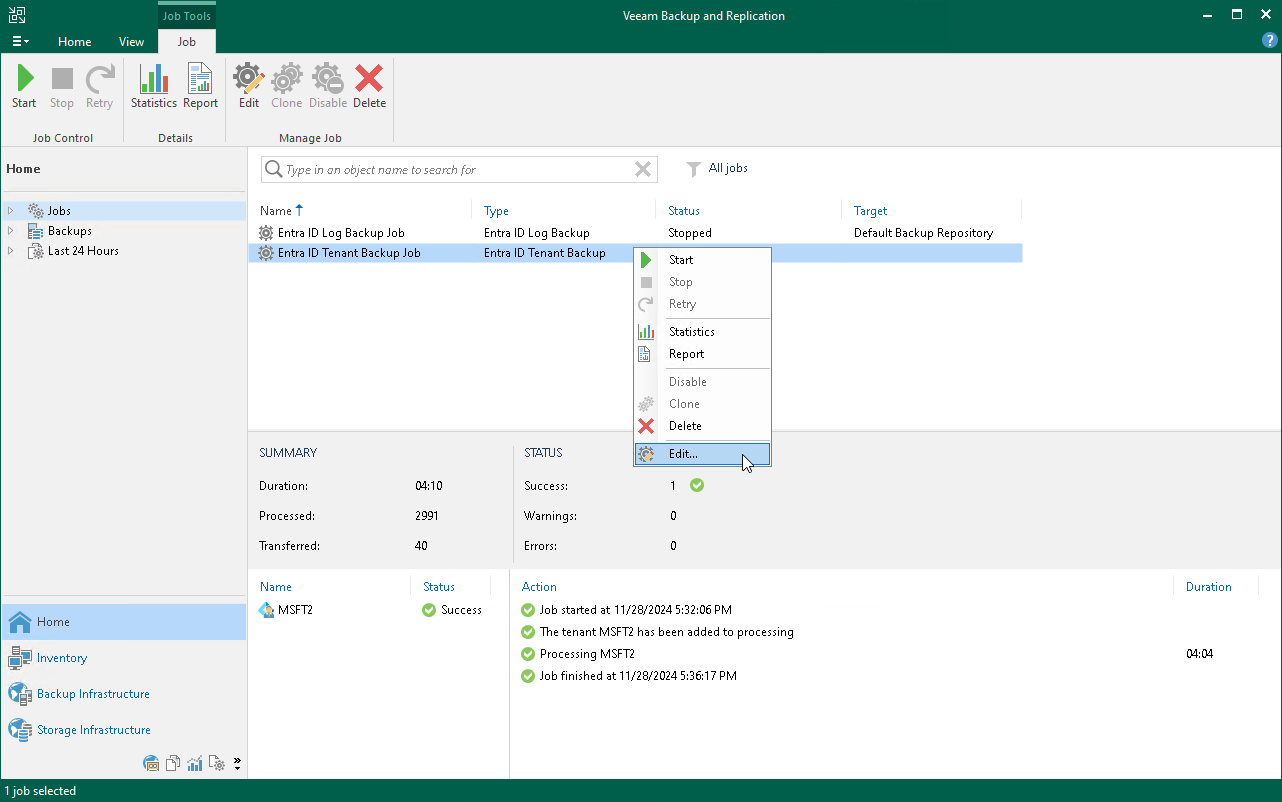Image resolution: width=1282 pixels, height=802 pixels.
Task: Choose Edit... in the context menu
Action: click(702, 454)
